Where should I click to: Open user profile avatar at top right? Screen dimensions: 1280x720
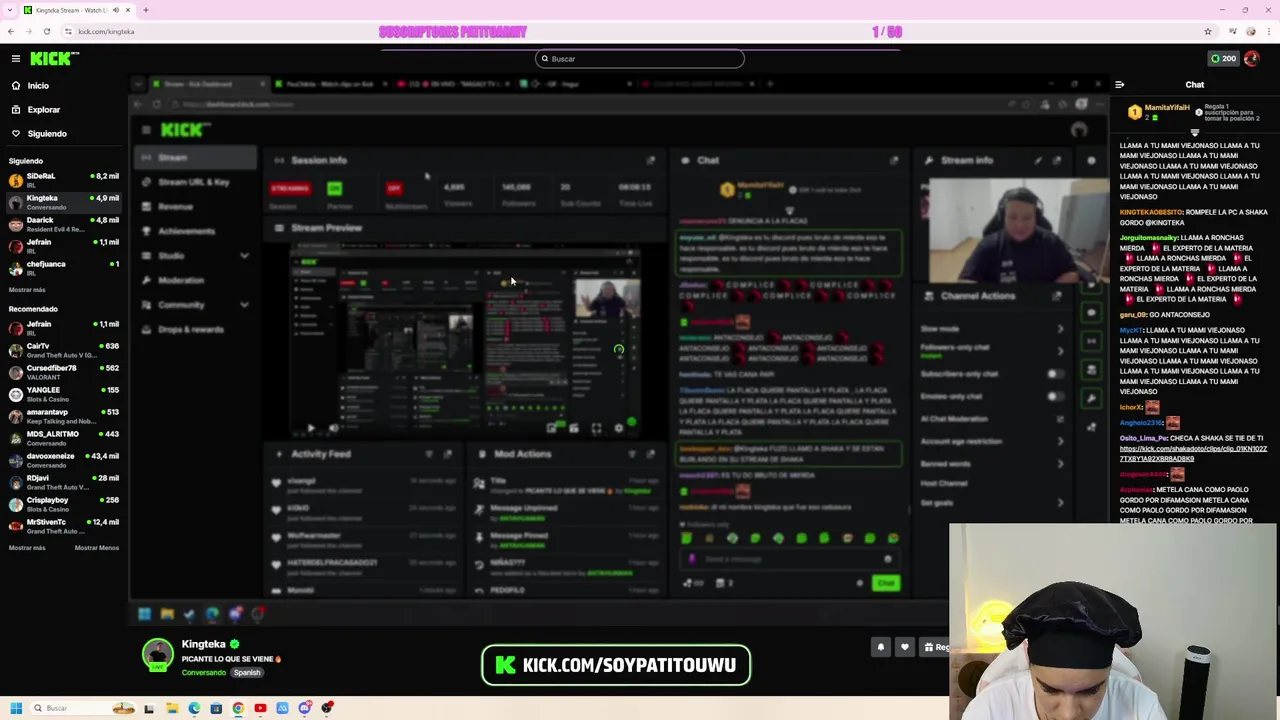point(1252,59)
